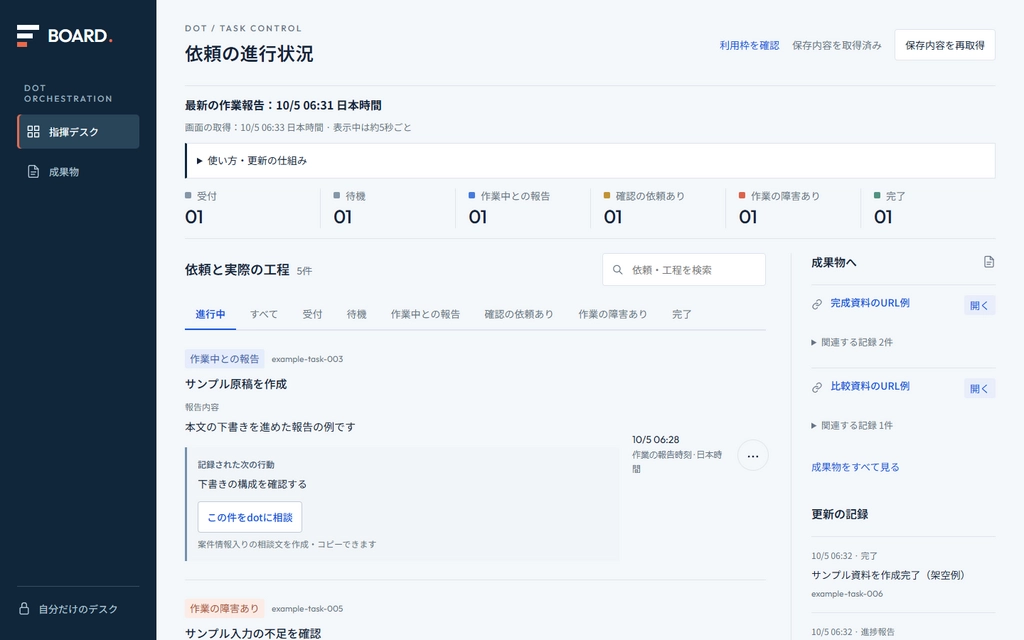Click the 成果物 document icon in sidebar
This screenshot has width=1024, height=640.
pyautogui.click(x=33, y=172)
